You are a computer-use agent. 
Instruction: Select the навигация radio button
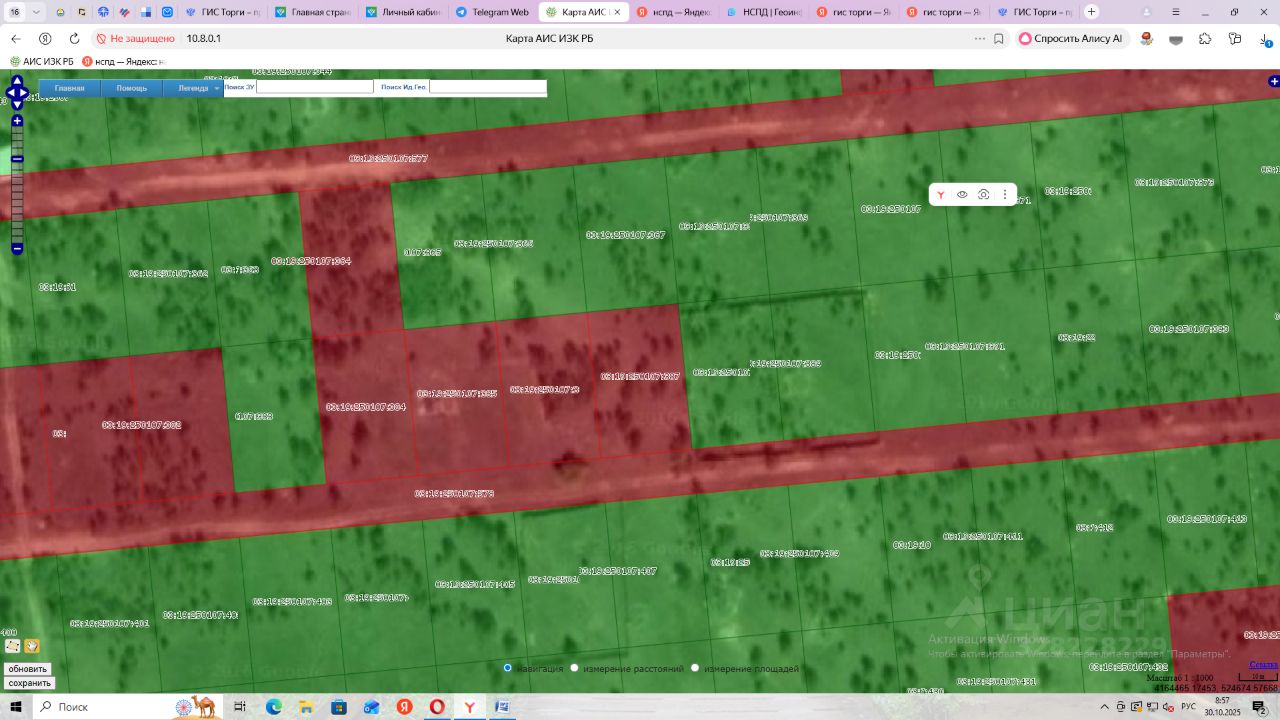(508, 668)
